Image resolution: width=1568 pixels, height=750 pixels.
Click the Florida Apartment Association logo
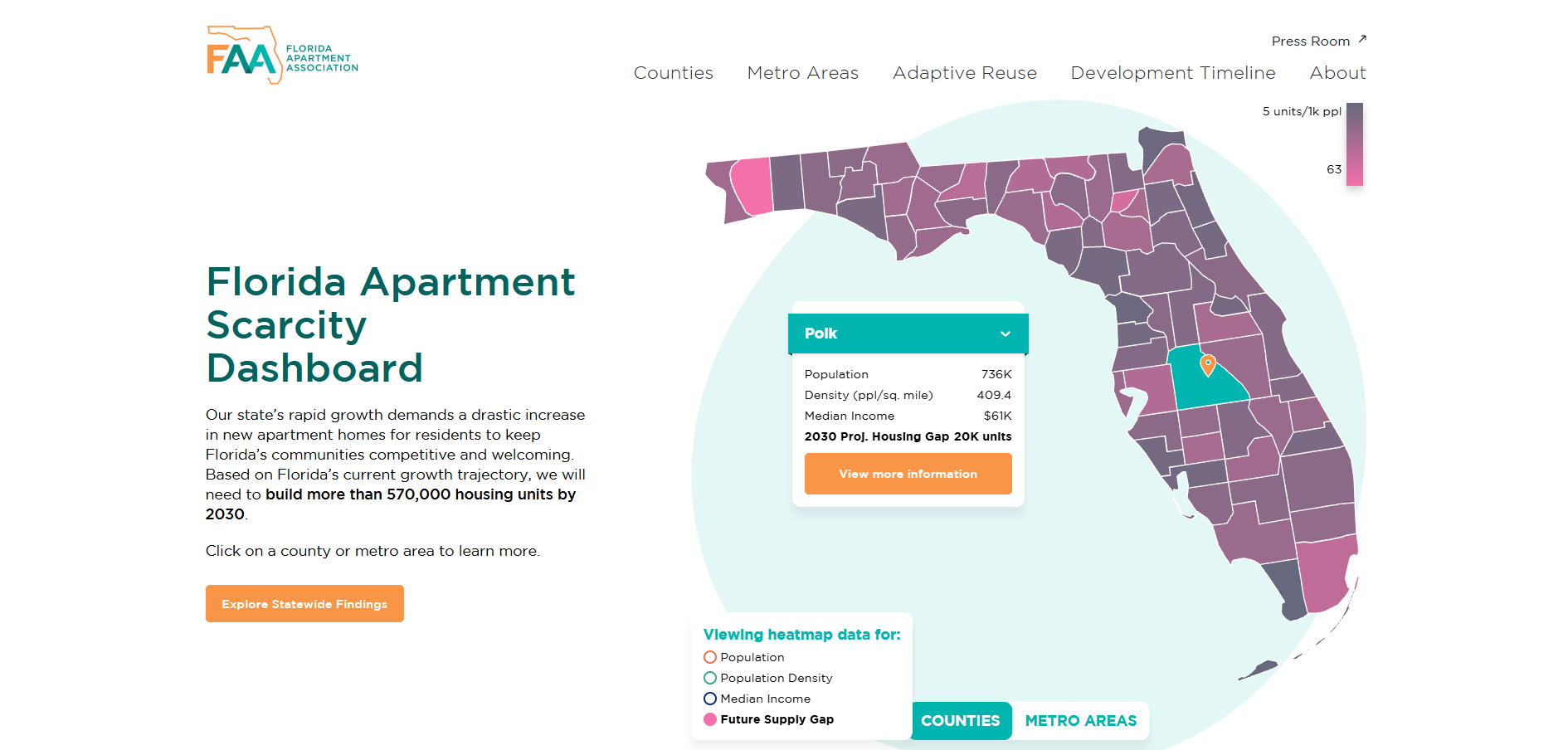(x=282, y=55)
